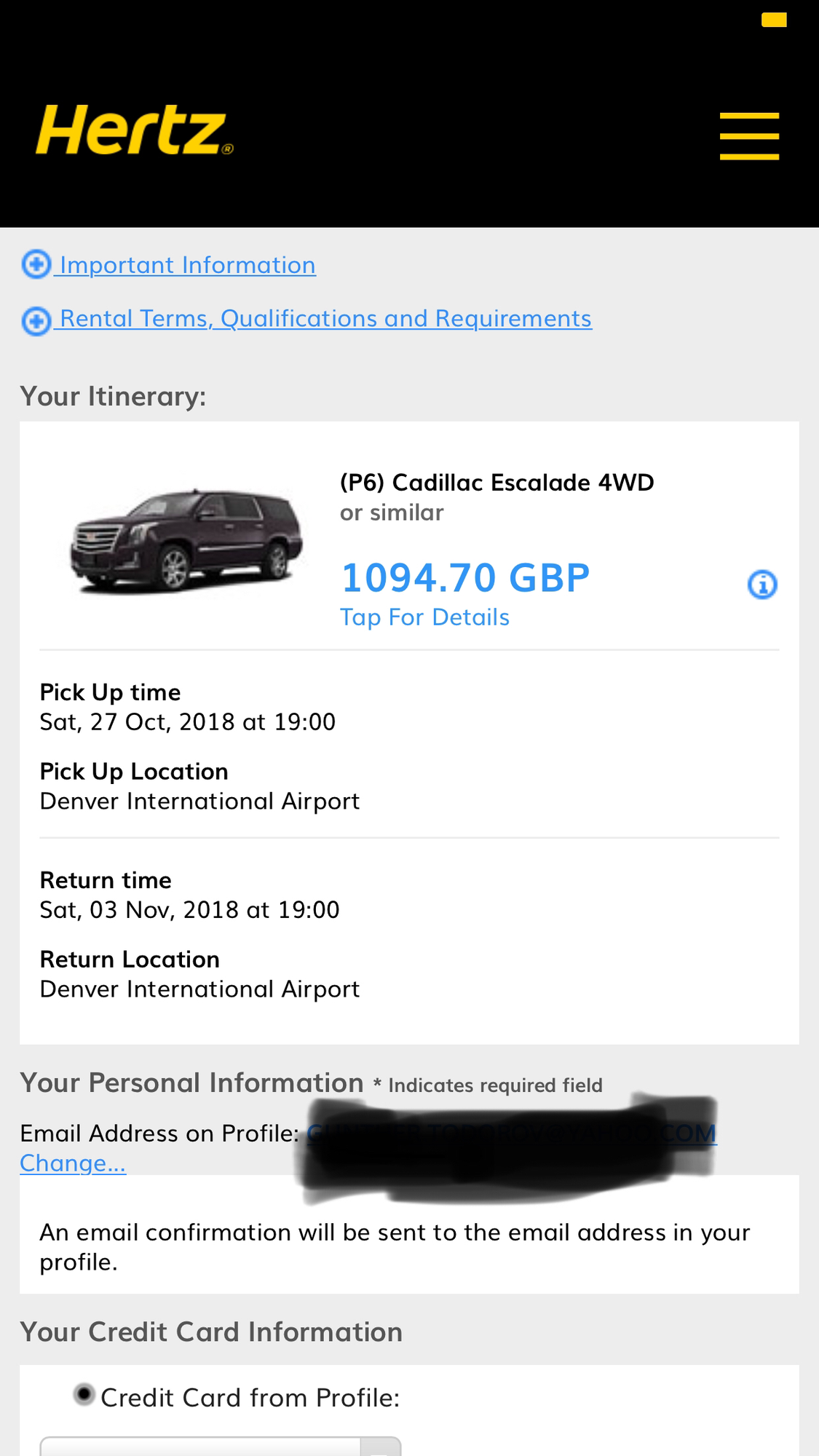Viewport: 819px width, 1456px height.
Task: Open the credit card selection dropdown
Action: pyautogui.click(x=220, y=1447)
